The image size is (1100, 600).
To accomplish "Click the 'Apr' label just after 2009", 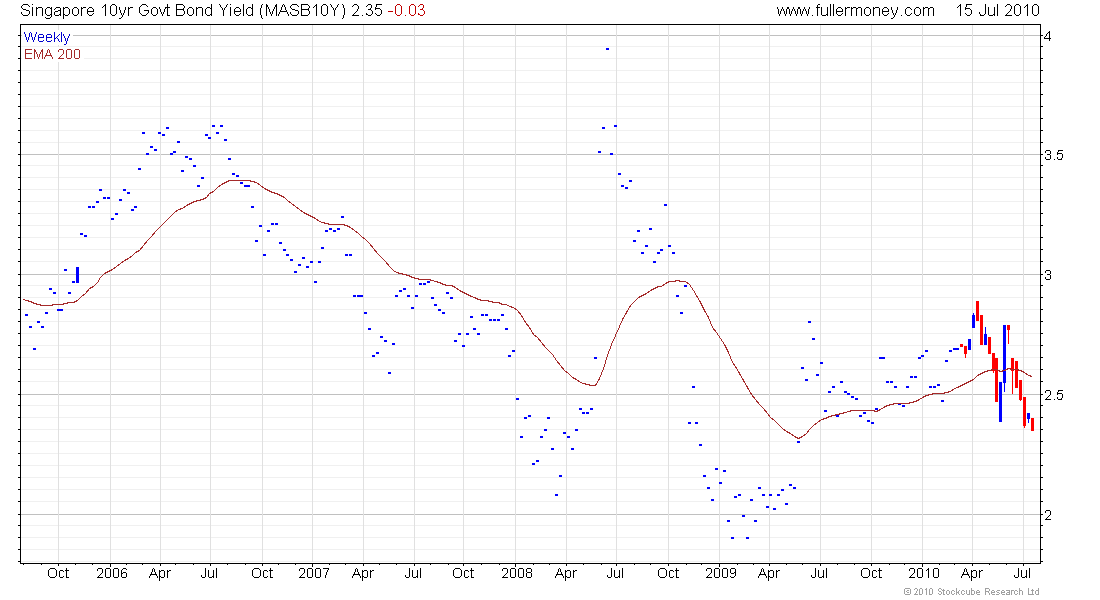I will (768, 573).
